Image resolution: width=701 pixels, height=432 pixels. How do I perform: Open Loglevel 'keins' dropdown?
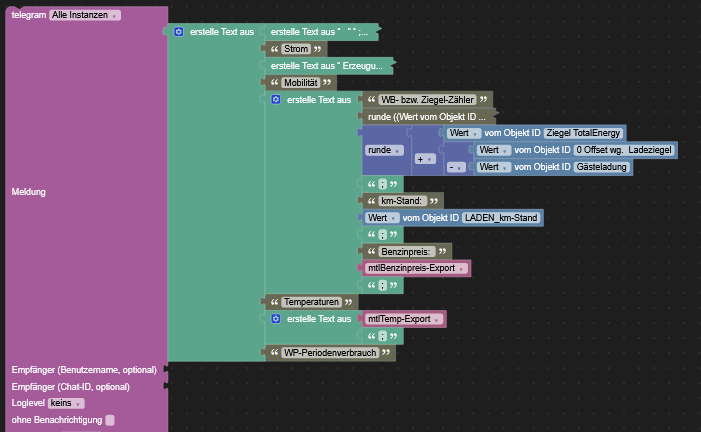66,403
